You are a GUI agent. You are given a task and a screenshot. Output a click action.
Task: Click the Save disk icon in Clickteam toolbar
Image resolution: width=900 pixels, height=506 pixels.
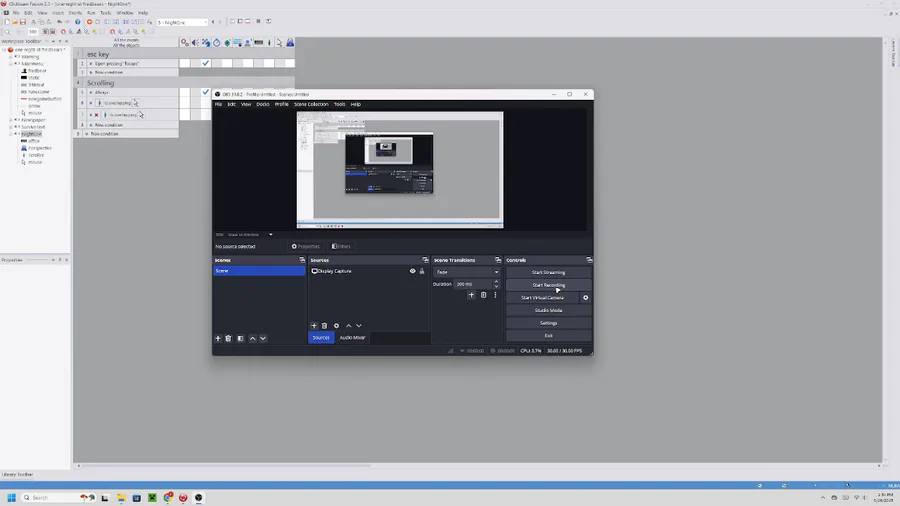coord(23,22)
